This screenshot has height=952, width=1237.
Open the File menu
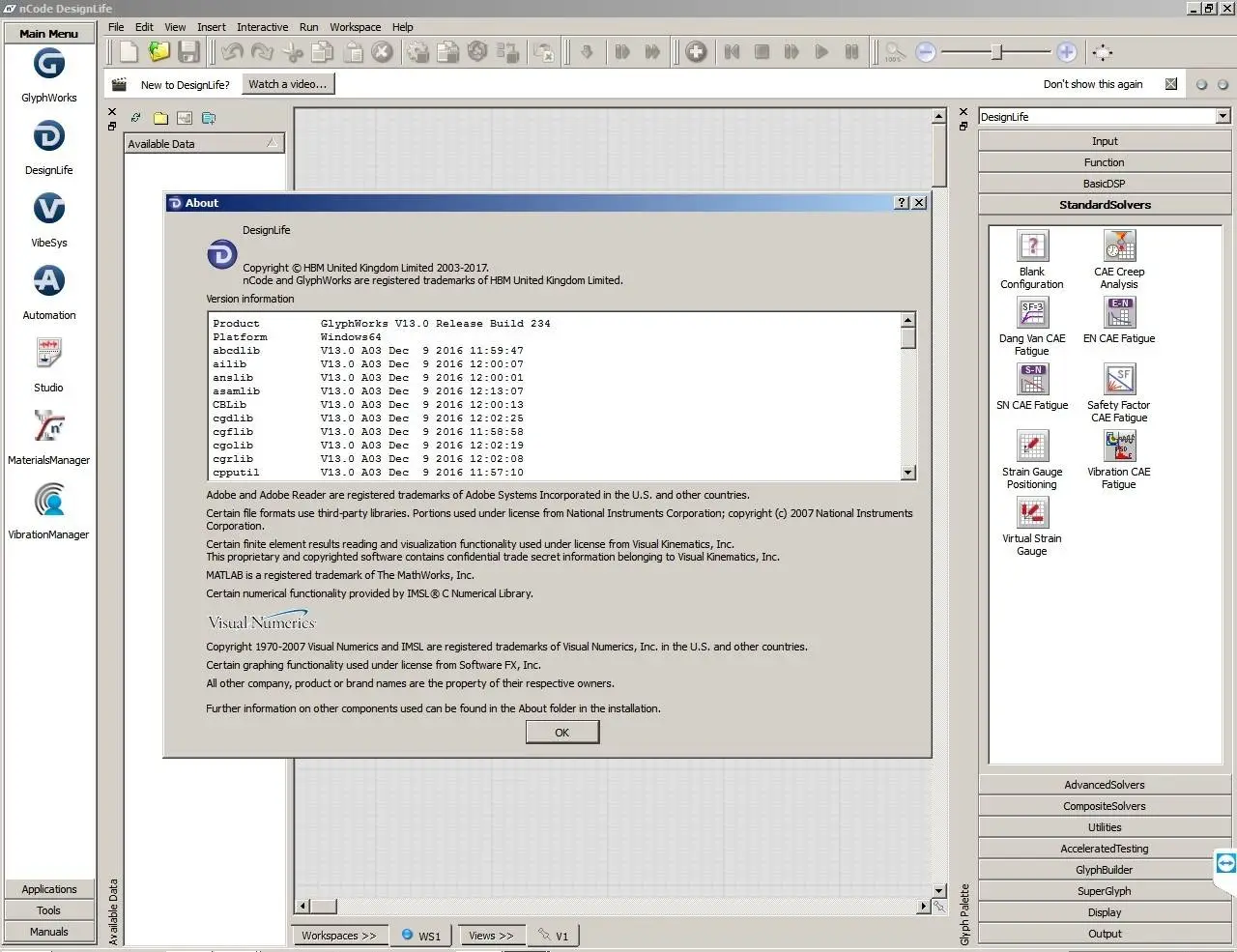(116, 27)
